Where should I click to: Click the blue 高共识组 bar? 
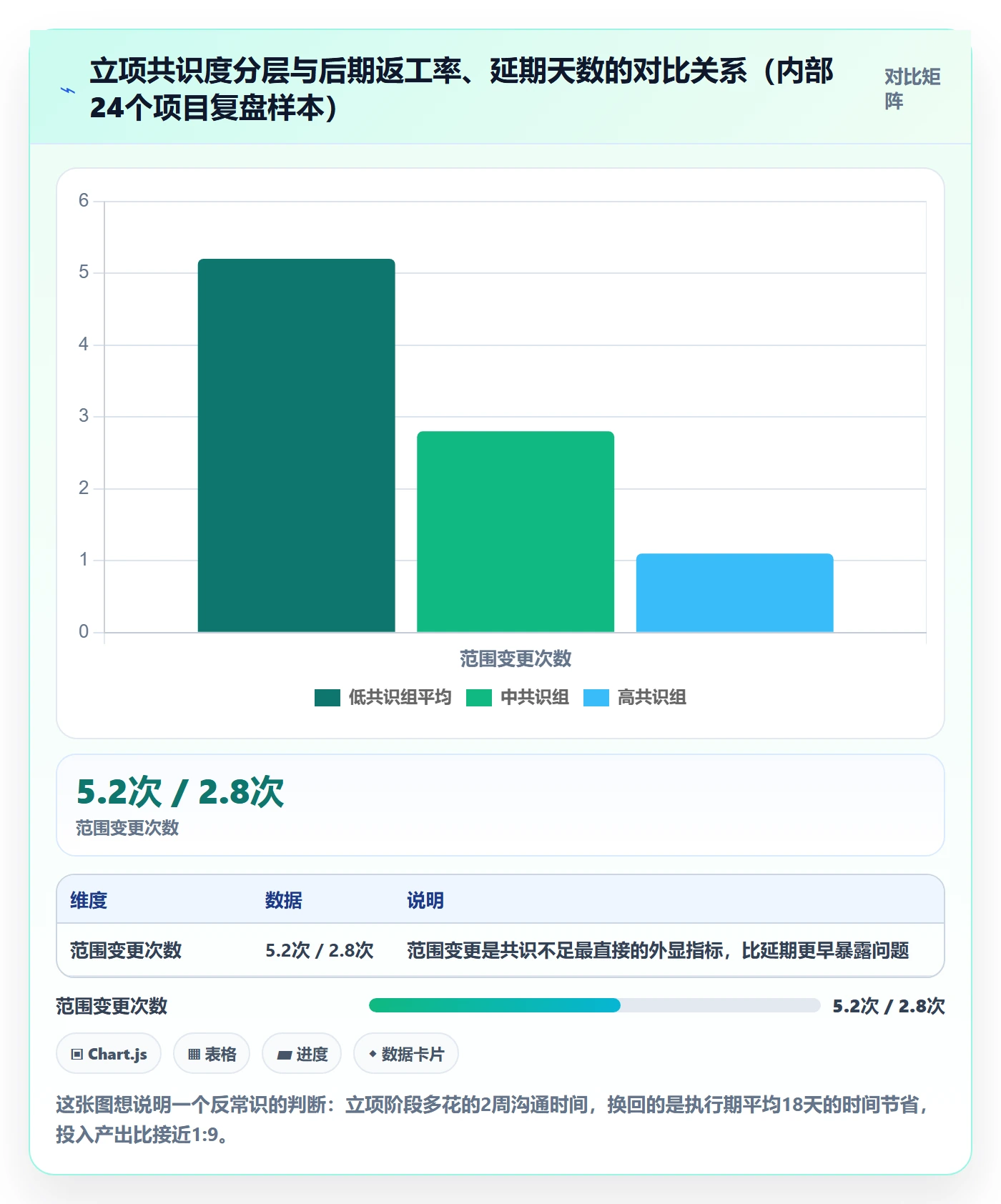734,593
